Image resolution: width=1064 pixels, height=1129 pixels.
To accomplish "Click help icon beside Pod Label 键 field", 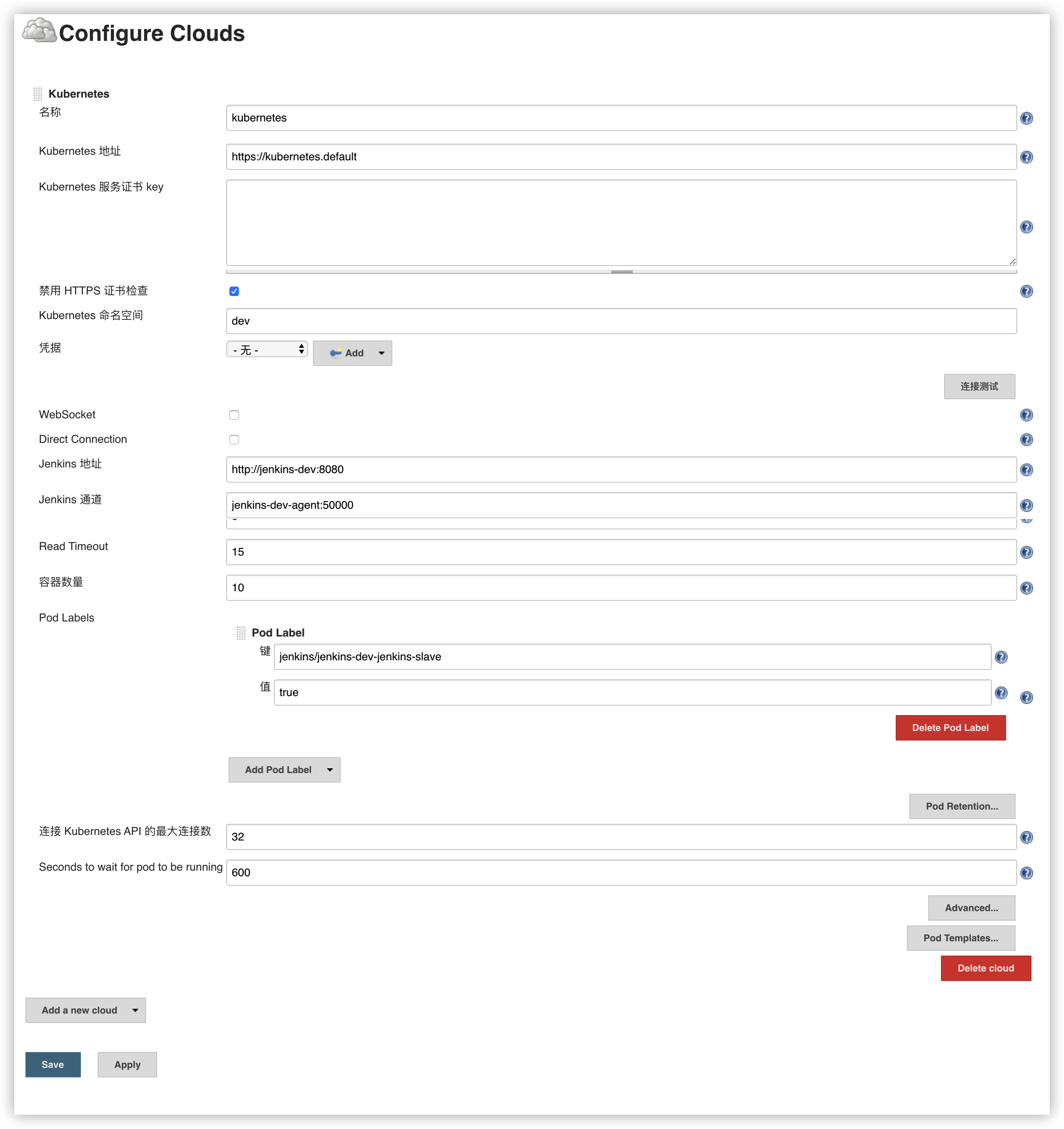I will pos(1001,657).
